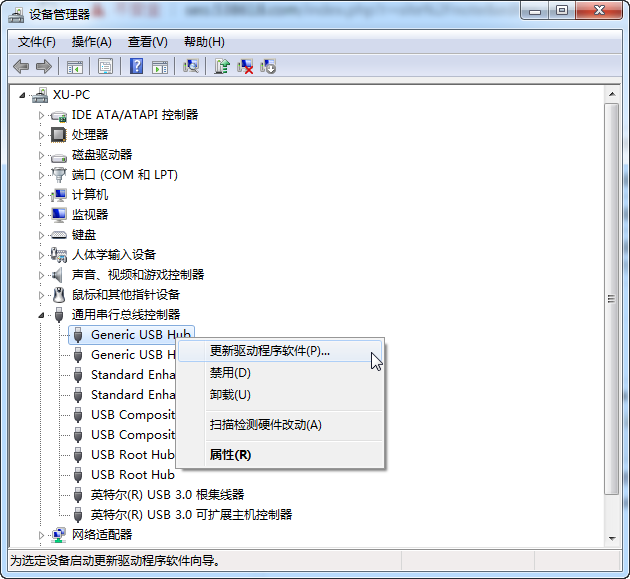Expand the 磁盘驱动器 node
This screenshot has height=579, width=630.
tap(41, 155)
